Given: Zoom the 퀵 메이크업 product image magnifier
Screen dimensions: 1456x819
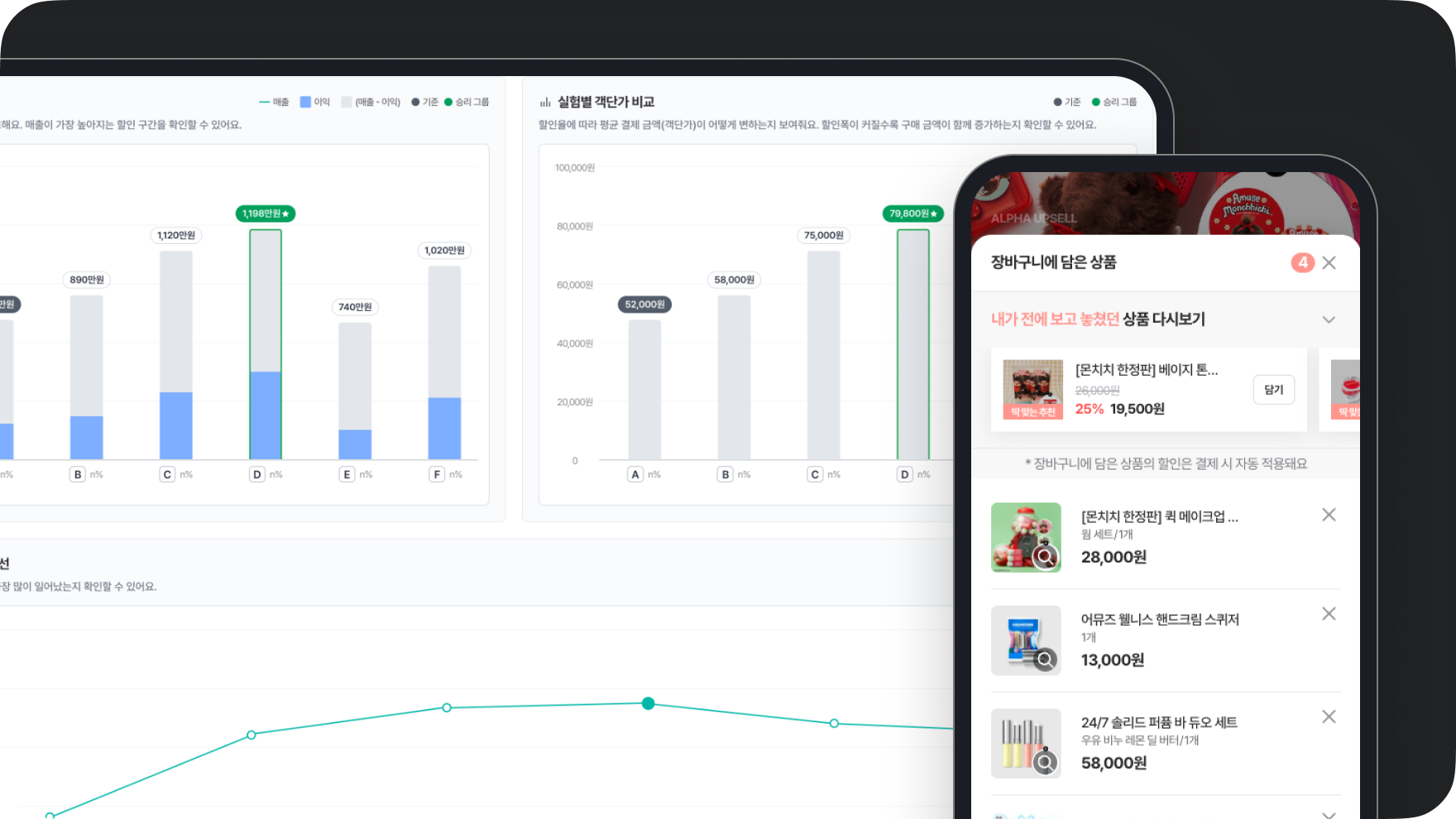Looking at the screenshot, I should click(1046, 557).
